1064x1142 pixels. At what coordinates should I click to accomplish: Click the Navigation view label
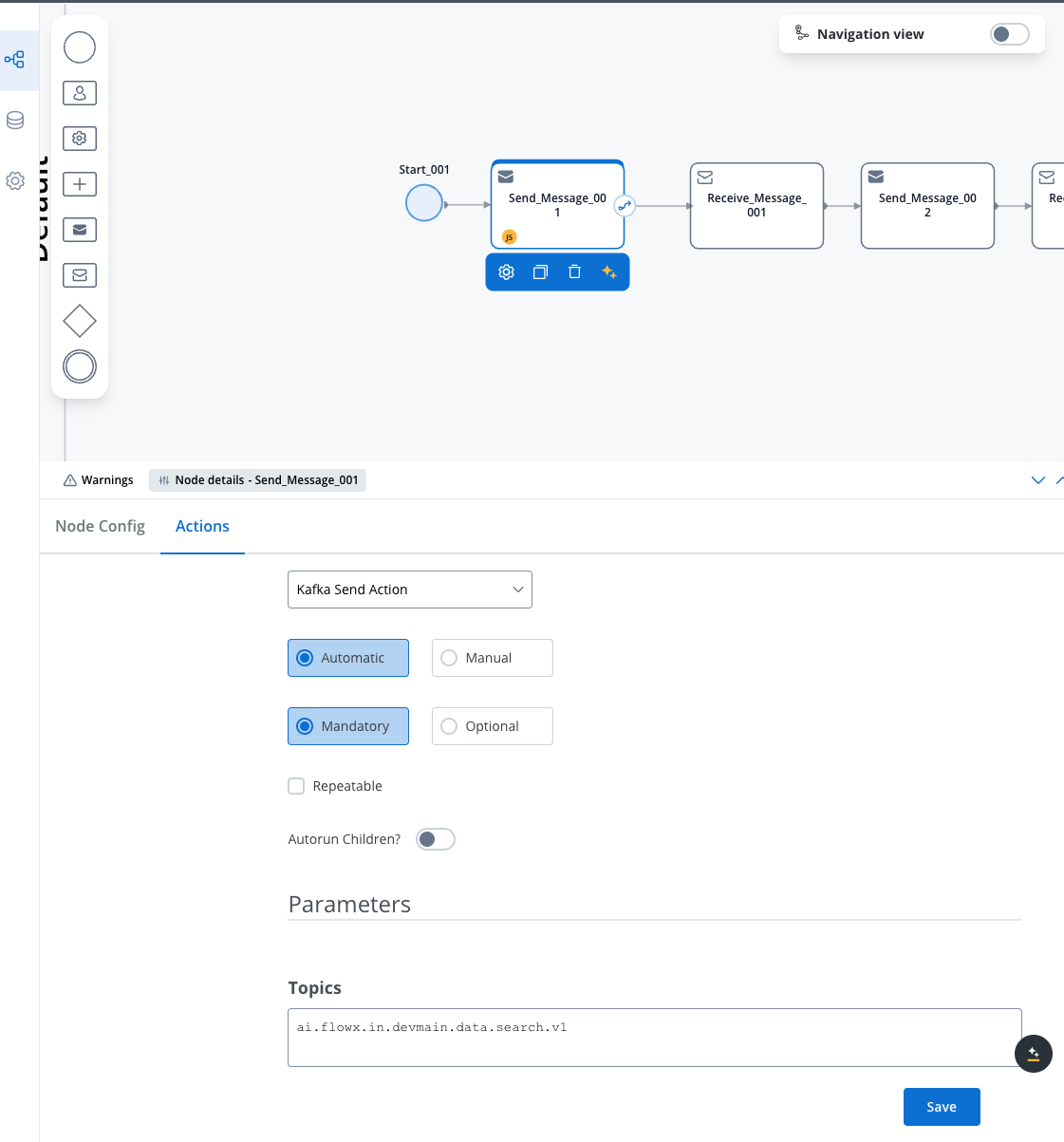coord(870,34)
